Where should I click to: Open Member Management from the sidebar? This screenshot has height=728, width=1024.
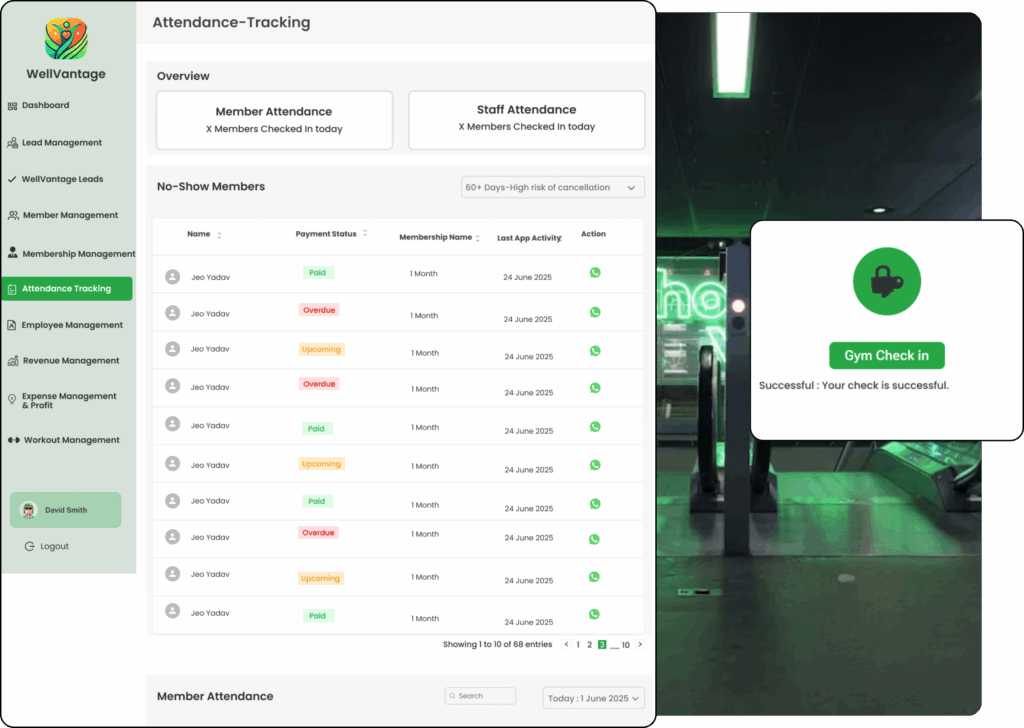pos(69,215)
